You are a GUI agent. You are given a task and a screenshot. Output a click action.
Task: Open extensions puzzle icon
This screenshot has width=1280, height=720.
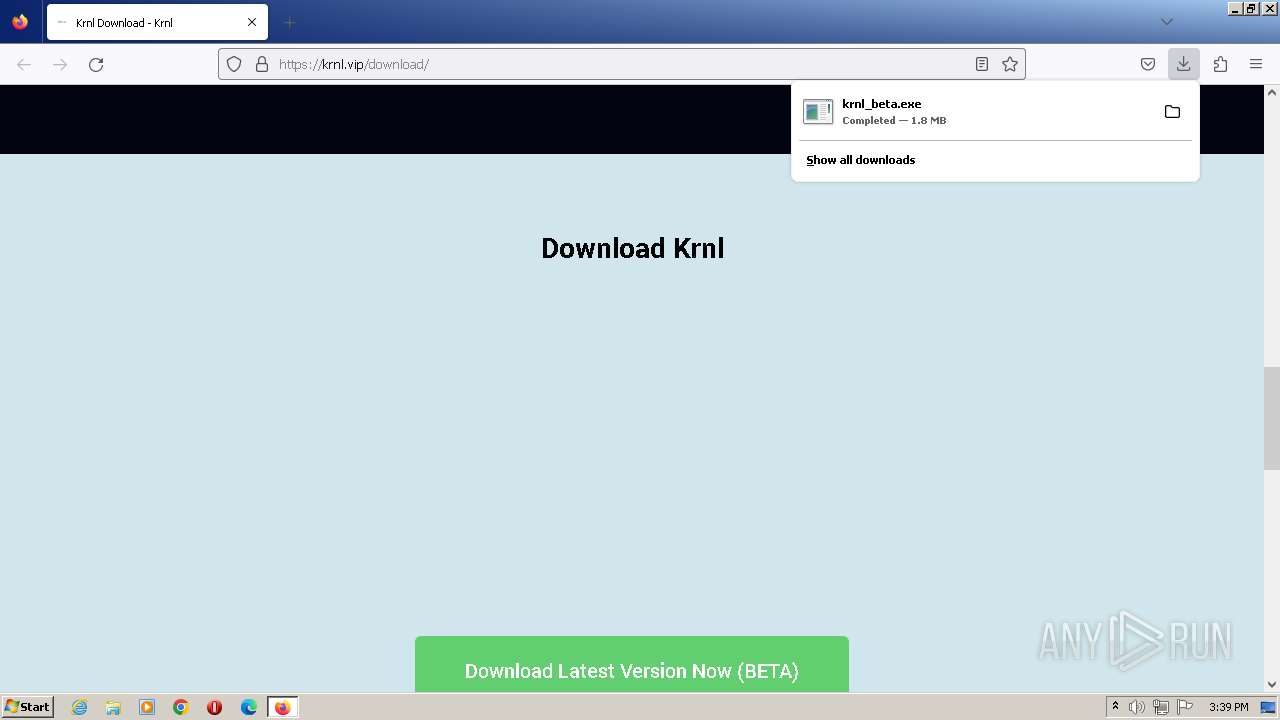click(x=1220, y=64)
